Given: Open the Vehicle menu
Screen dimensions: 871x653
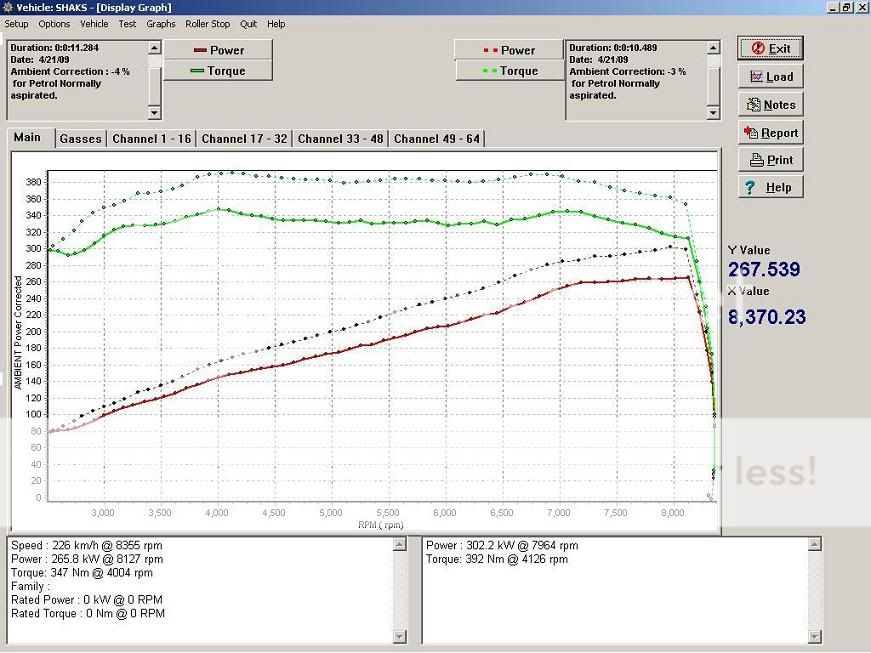Looking at the screenshot, I should point(94,24).
